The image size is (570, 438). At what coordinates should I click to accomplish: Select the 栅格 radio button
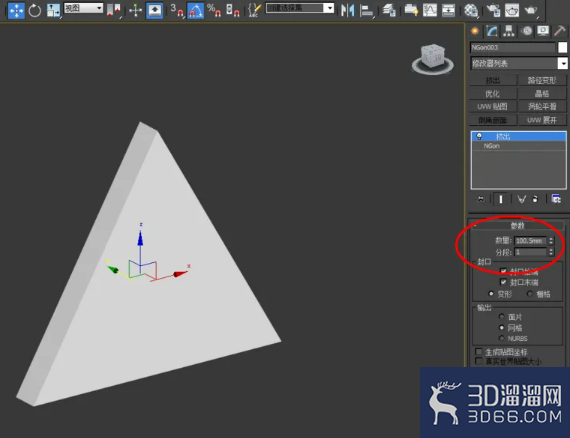point(530,294)
